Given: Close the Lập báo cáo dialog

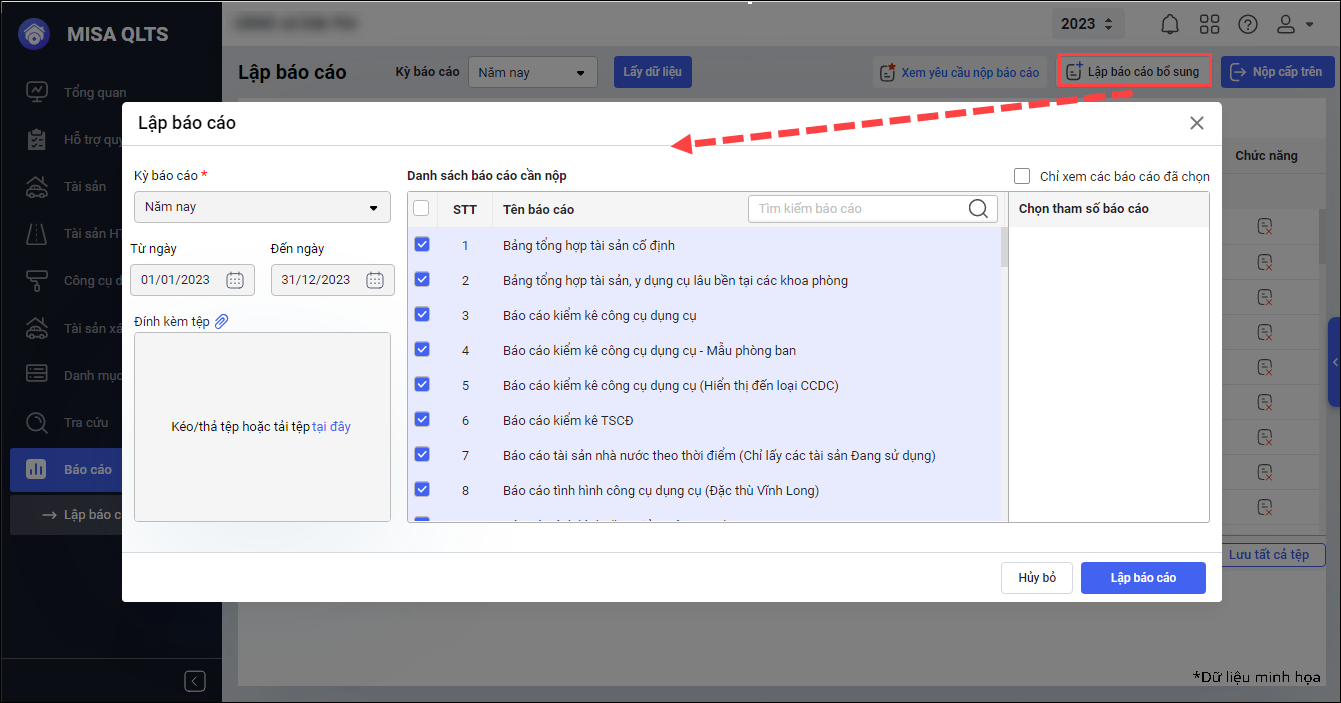Looking at the screenshot, I should click(x=1196, y=123).
